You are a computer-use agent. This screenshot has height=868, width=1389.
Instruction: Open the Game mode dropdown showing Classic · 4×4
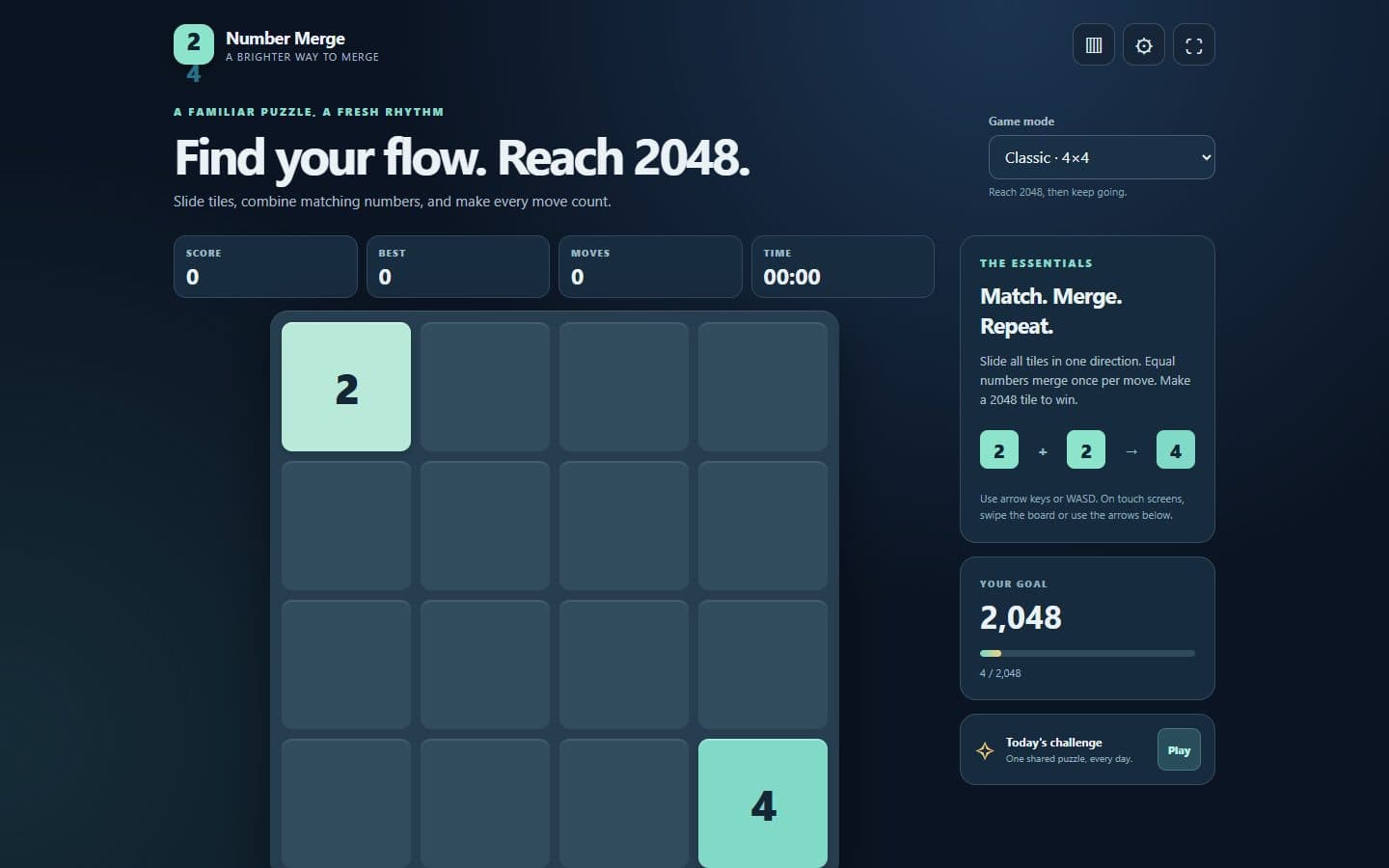pos(1102,157)
